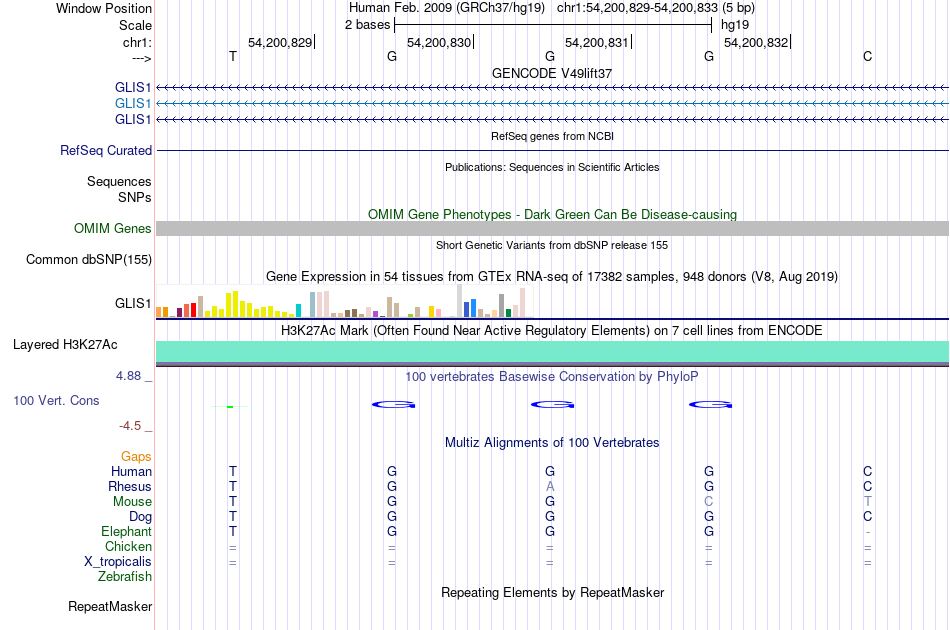Select the Rhesus species label
Screen dimensions: 950x630
130,486
